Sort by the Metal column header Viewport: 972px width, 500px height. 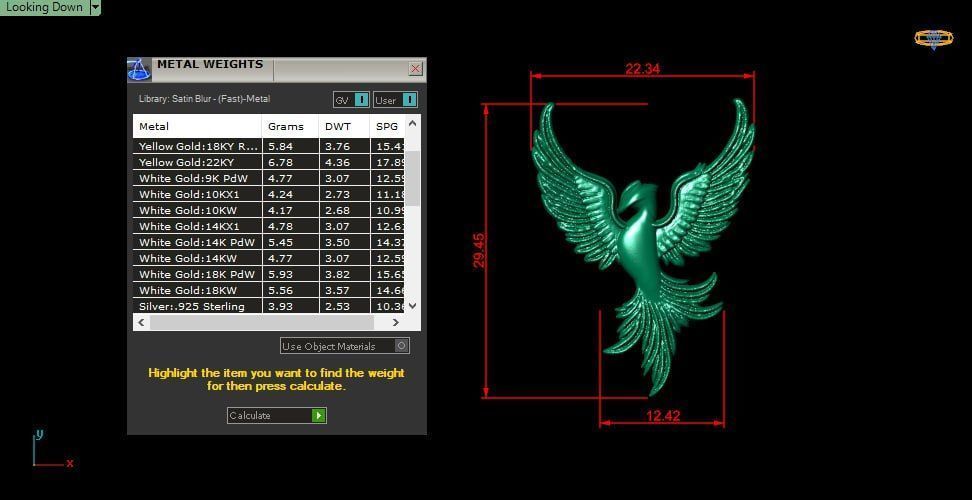[197, 126]
